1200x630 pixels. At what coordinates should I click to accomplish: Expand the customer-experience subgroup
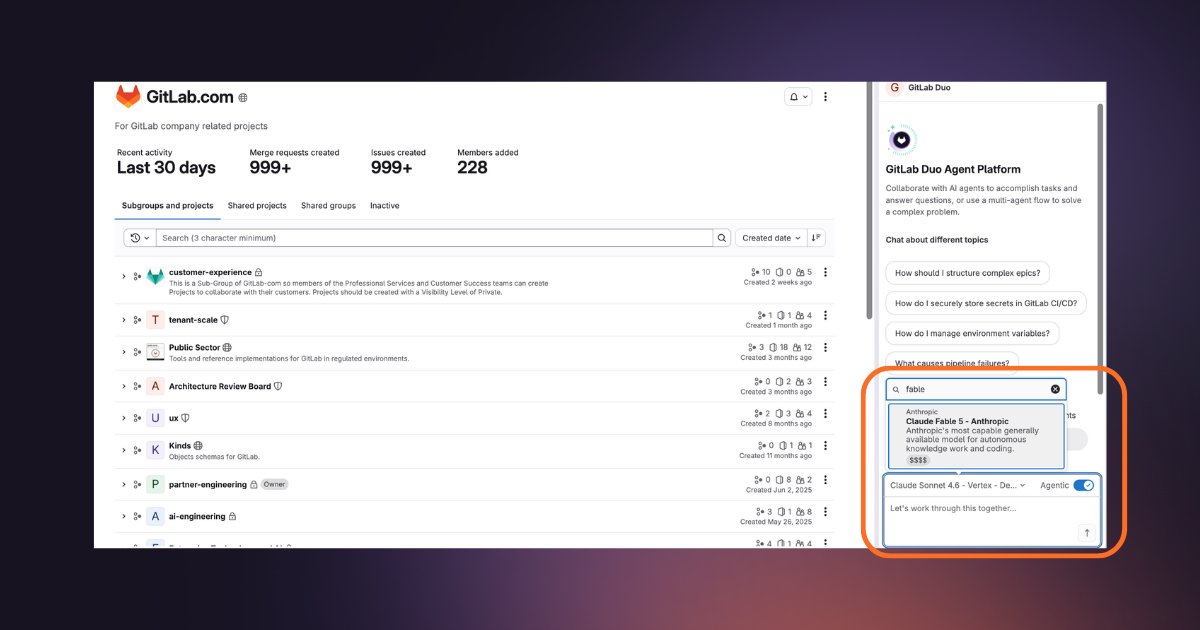point(124,276)
